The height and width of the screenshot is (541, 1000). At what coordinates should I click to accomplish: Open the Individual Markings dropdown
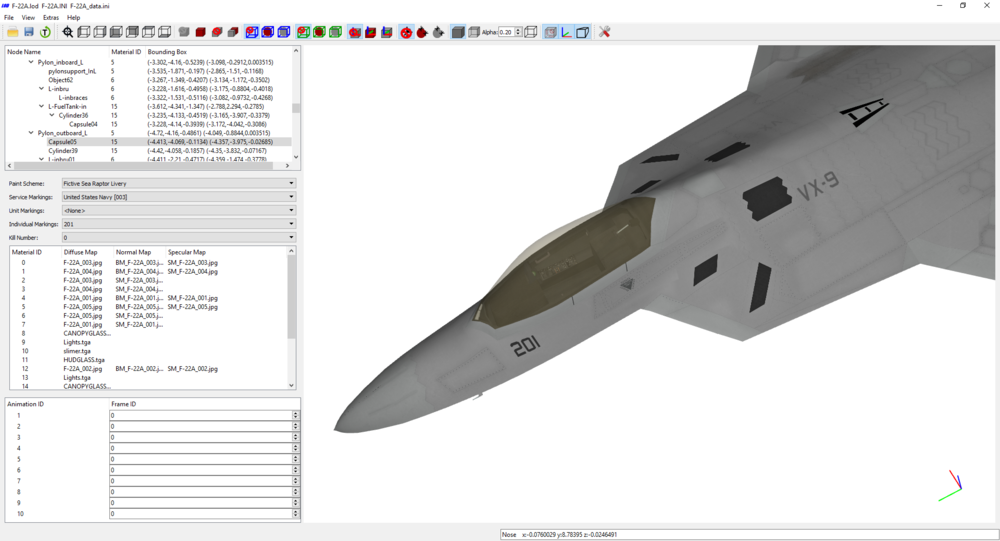point(179,224)
